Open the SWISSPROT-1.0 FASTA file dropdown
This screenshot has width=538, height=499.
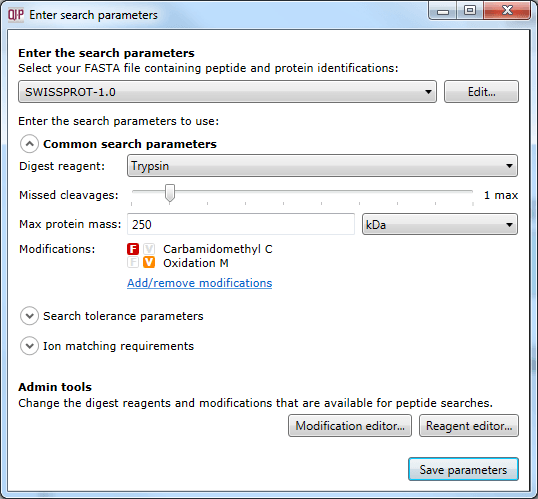coord(227,92)
